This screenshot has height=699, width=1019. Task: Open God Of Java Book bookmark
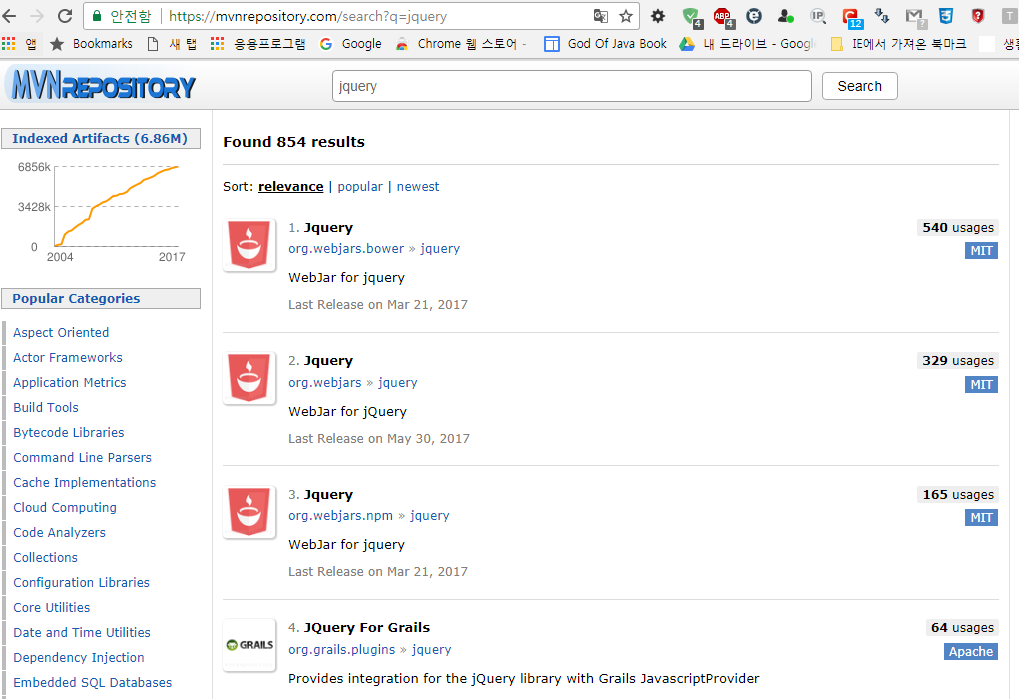[606, 44]
